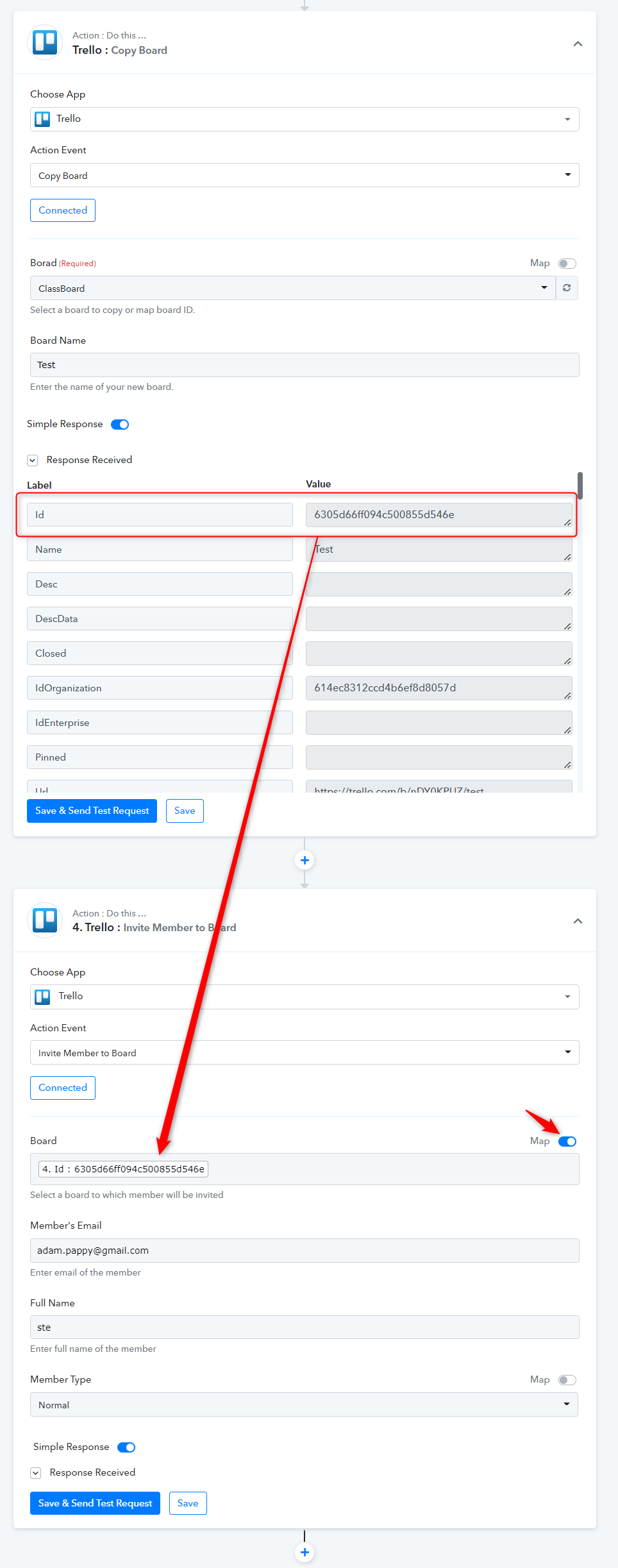Open Action Event dropdown showing Invite Member to Board
This screenshot has width=618, height=1568.
coord(305,1052)
